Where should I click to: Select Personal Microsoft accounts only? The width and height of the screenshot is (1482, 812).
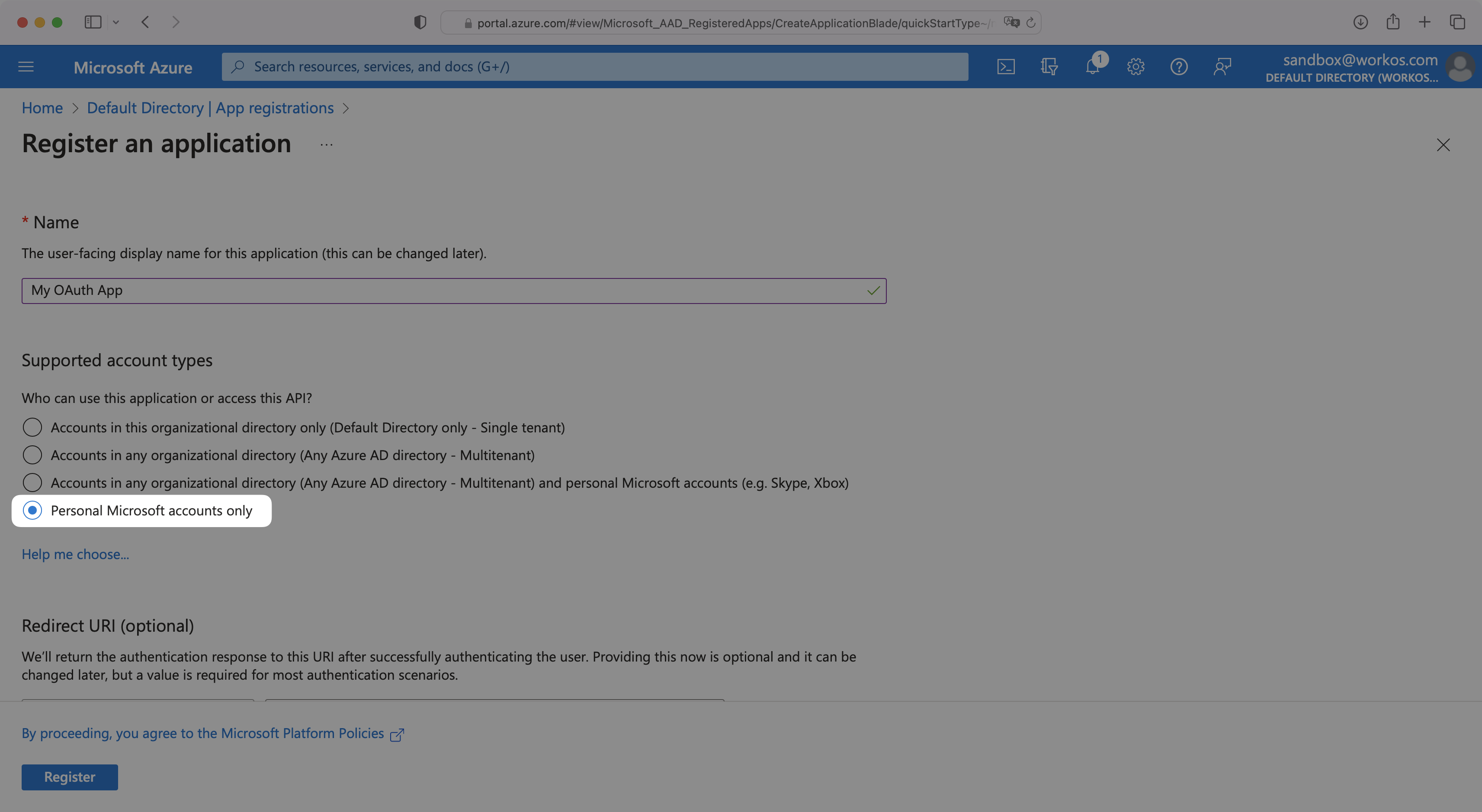coord(32,510)
